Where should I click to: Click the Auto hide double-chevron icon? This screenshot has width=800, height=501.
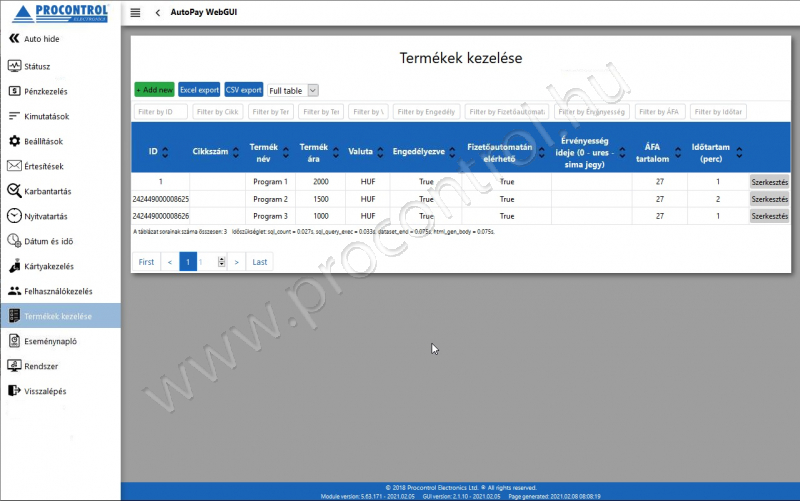tap(14, 38)
